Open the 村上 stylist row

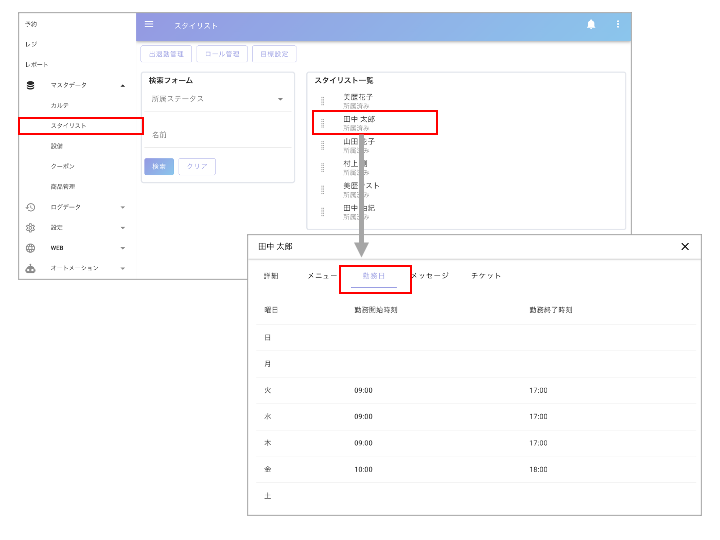click(x=466, y=167)
